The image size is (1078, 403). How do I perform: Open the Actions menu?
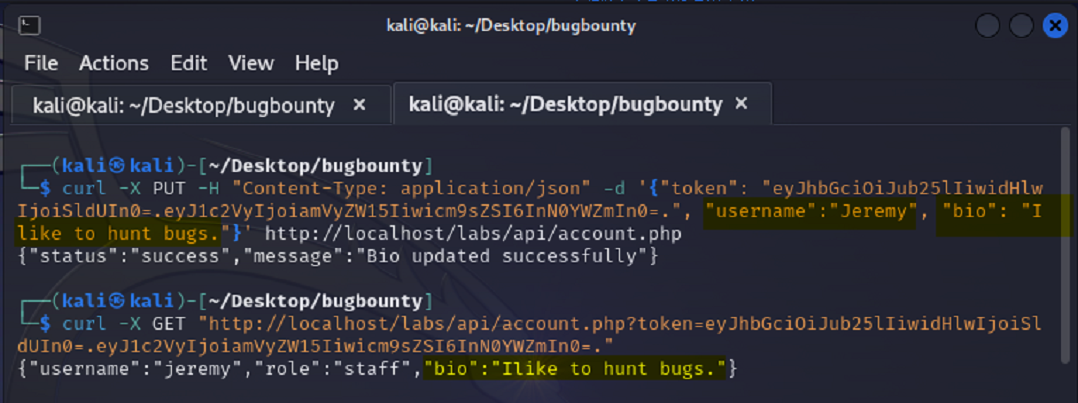pyautogui.click(x=113, y=63)
